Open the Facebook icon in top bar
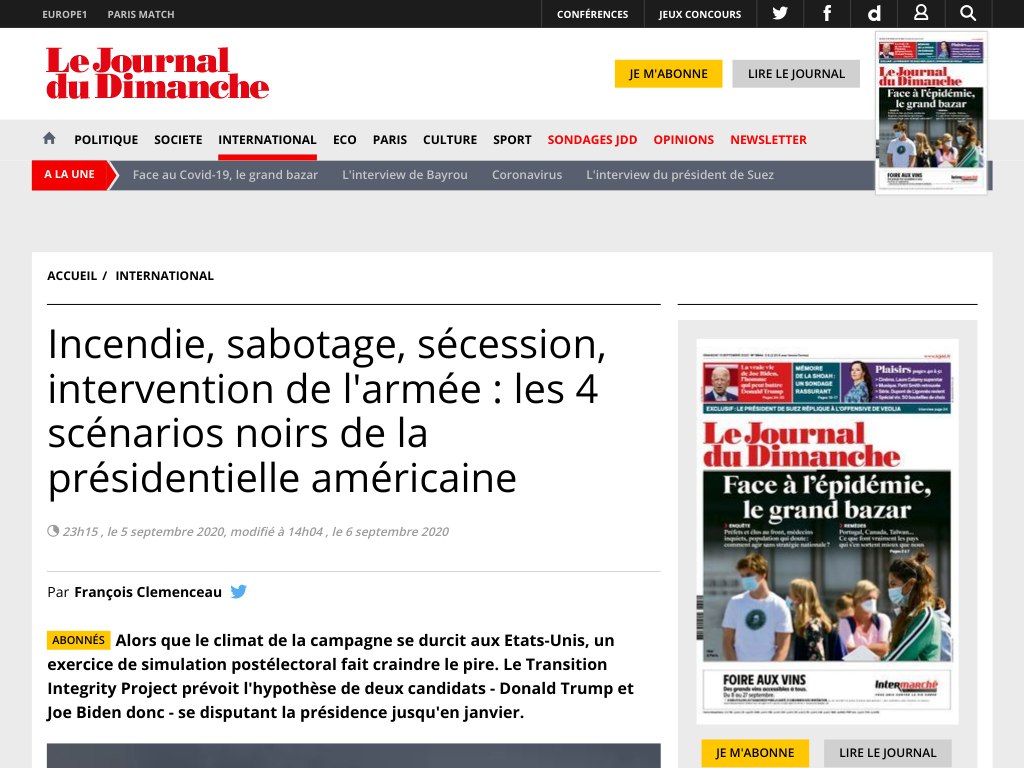Screen dimensions: 1024x768 (x=827, y=14)
